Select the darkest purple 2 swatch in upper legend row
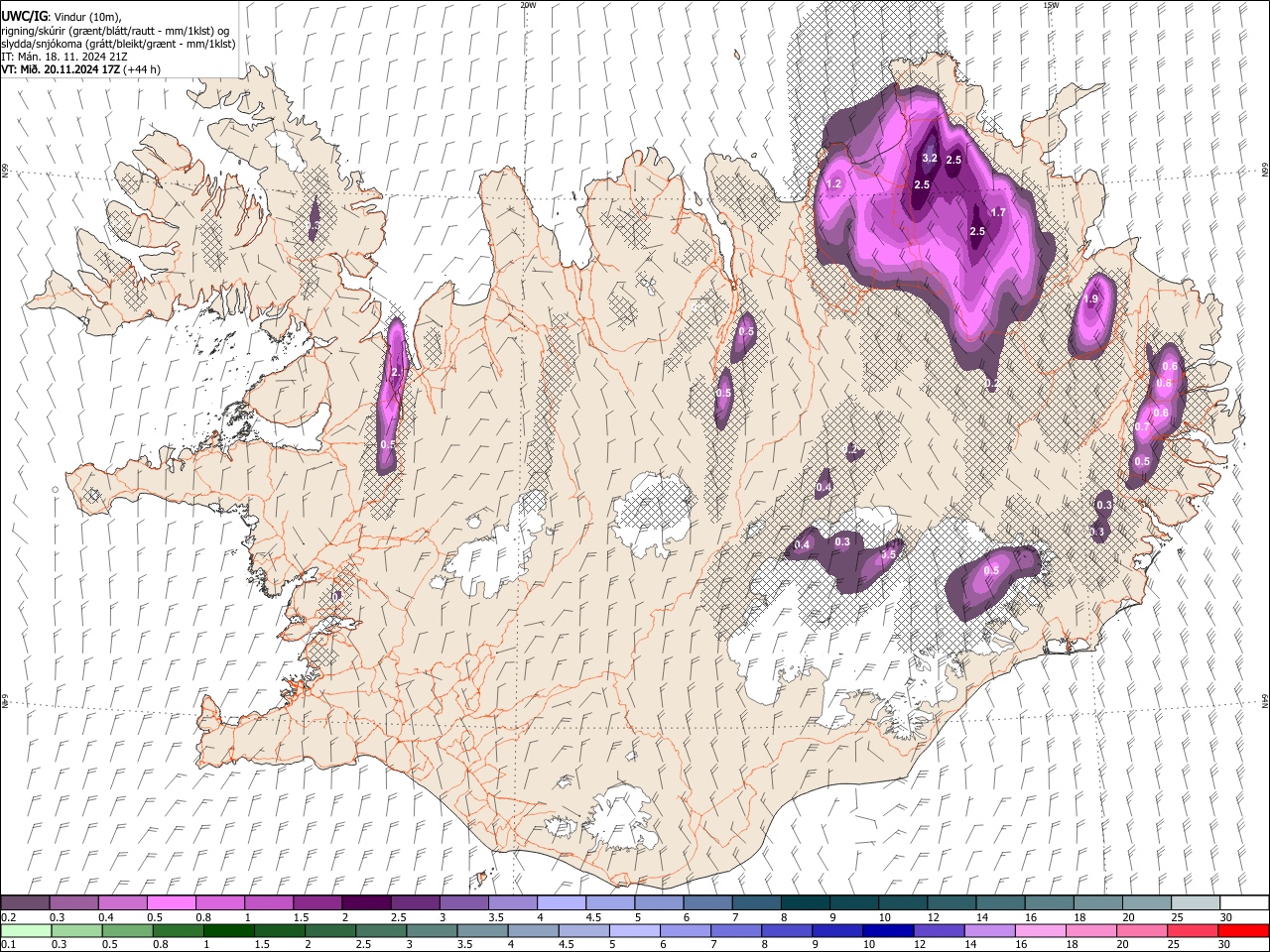This screenshot has height=952, width=1270. (x=366, y=903)
